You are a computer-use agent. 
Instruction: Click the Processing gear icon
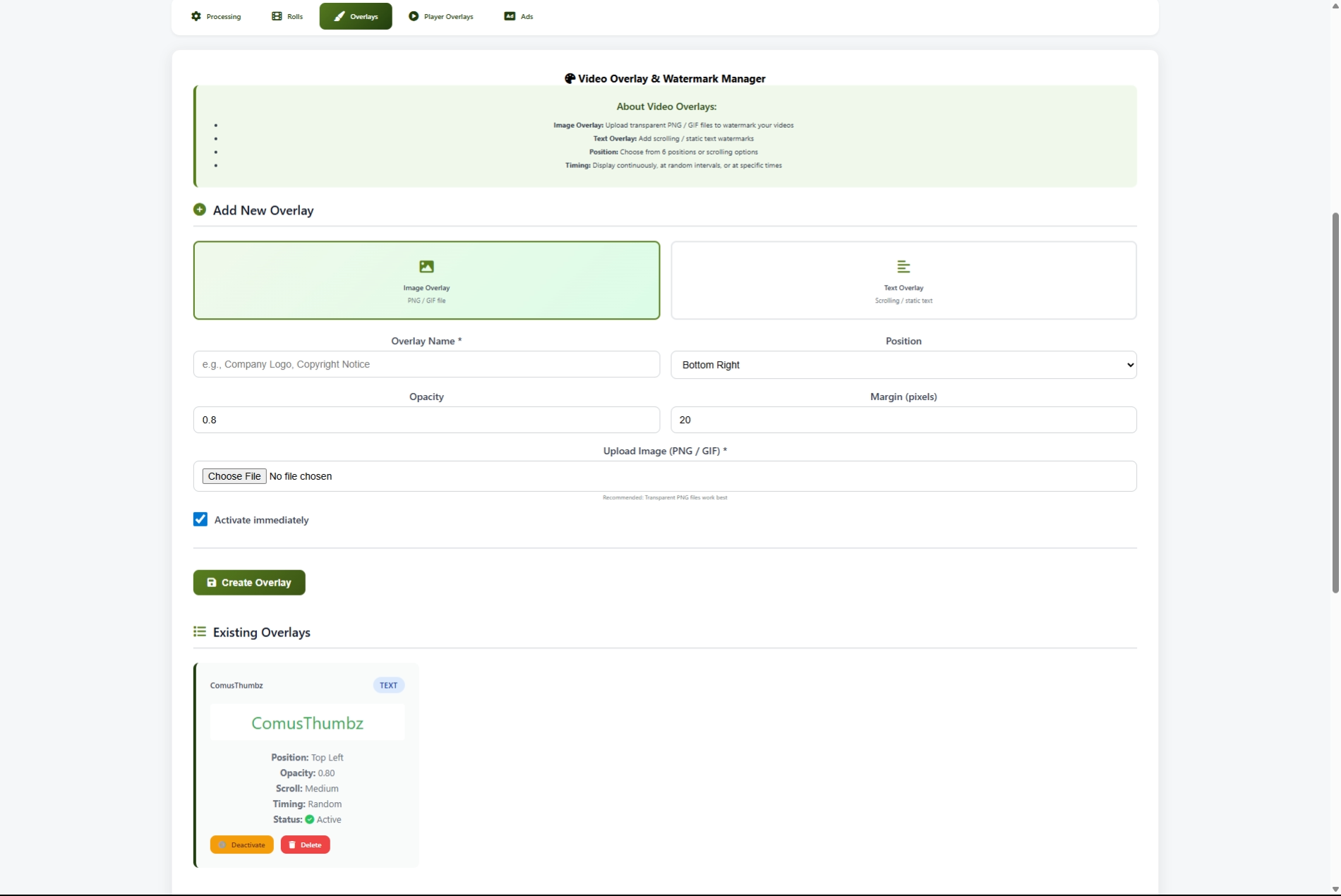tap(196, 16)
